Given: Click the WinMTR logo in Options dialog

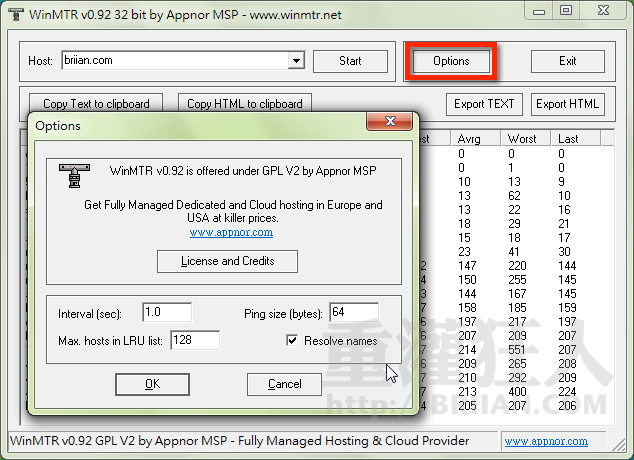Looking at the screenshot, I should pos(72,175).
